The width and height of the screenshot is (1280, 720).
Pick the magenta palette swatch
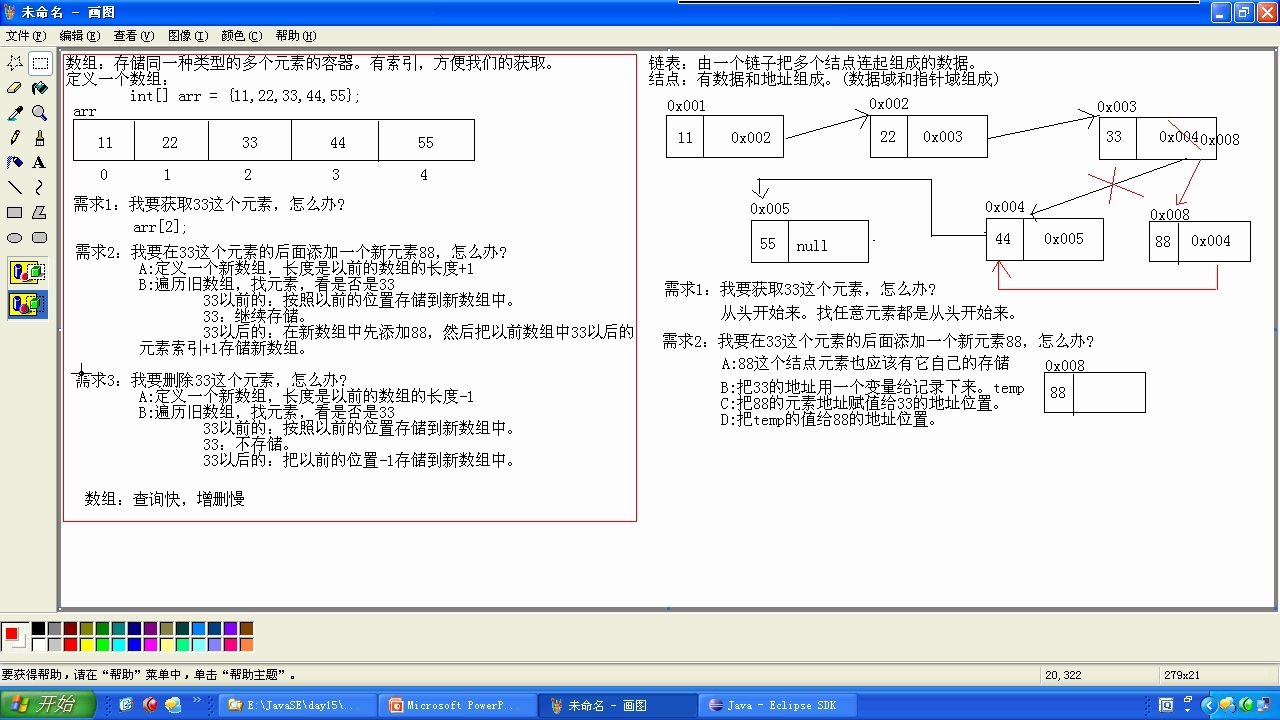(x=150, y=645)
